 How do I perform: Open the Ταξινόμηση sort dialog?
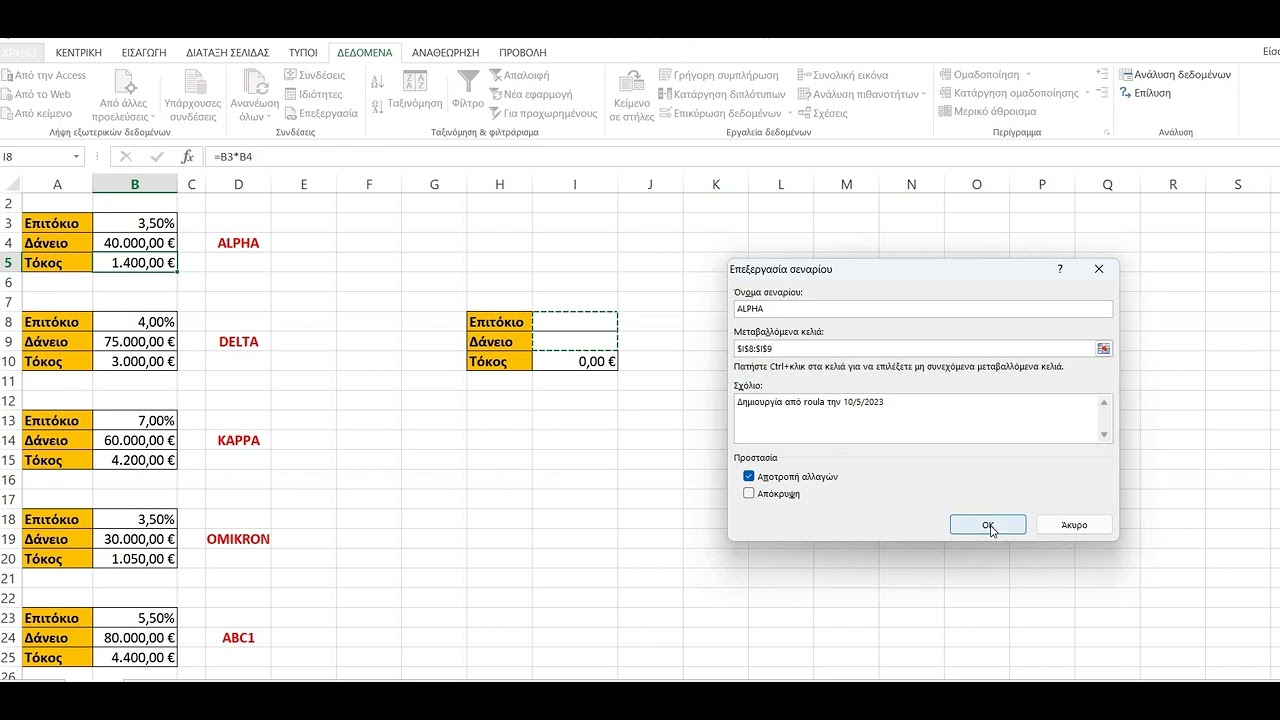point(415,91)
